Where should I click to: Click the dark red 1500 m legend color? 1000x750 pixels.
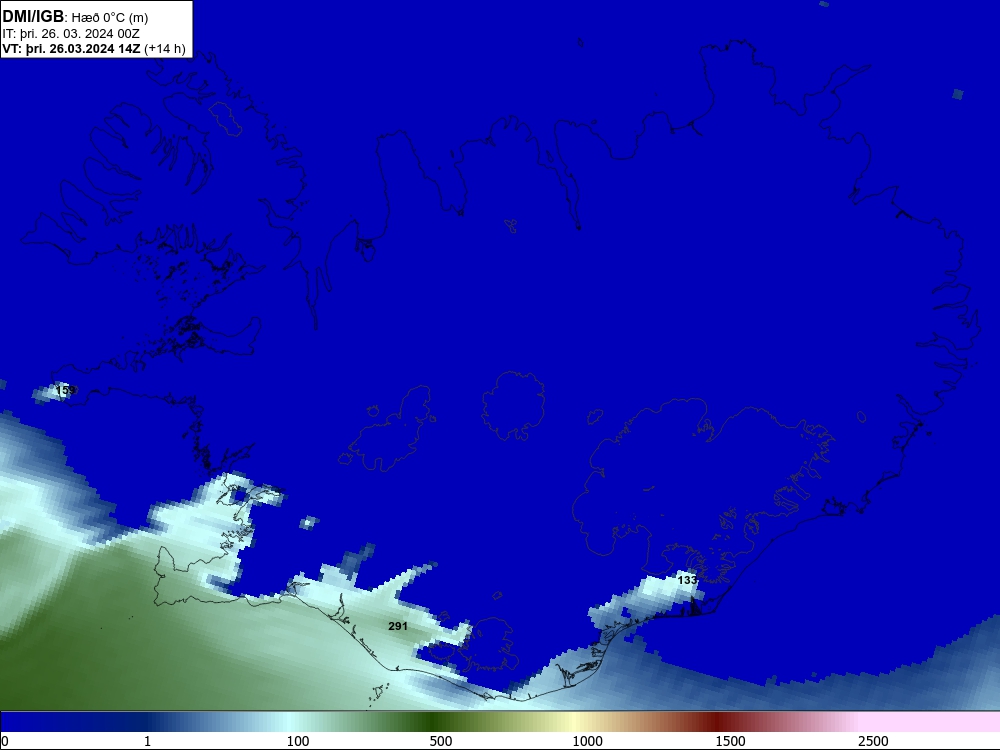717,721
